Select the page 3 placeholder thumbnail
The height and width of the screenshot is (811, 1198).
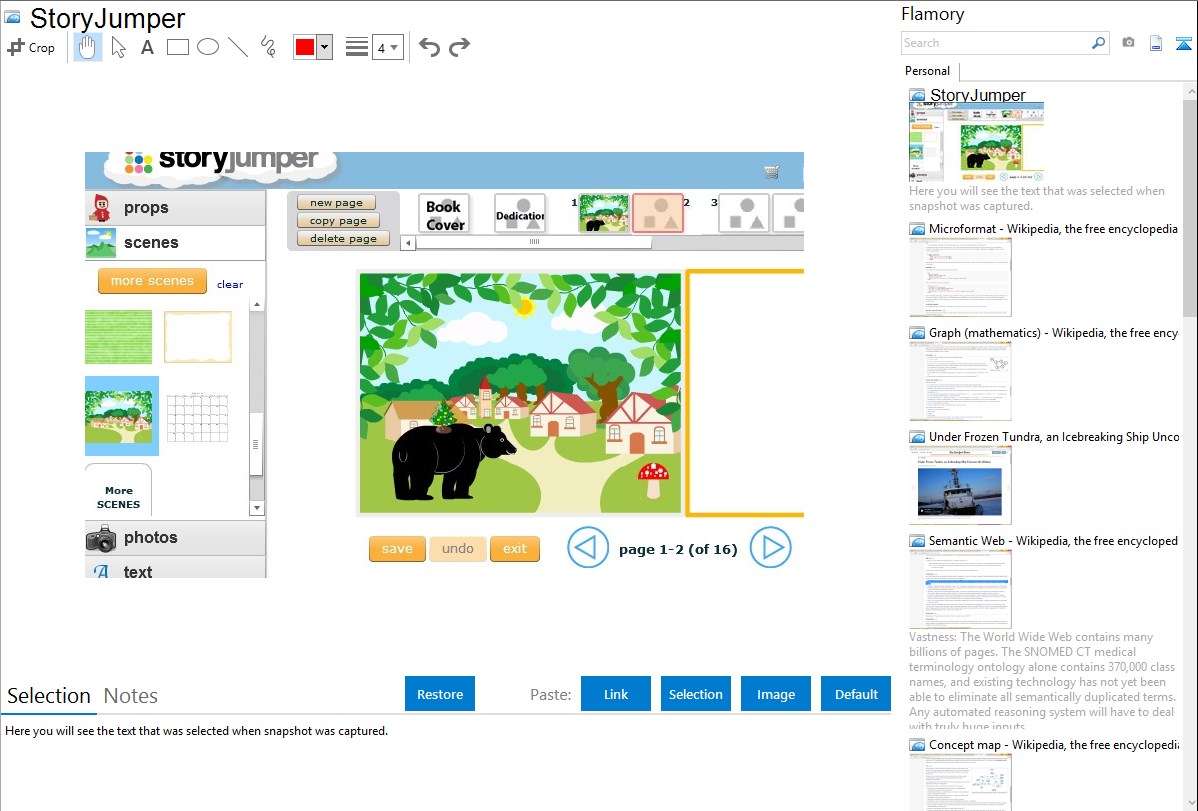point(743,214)
